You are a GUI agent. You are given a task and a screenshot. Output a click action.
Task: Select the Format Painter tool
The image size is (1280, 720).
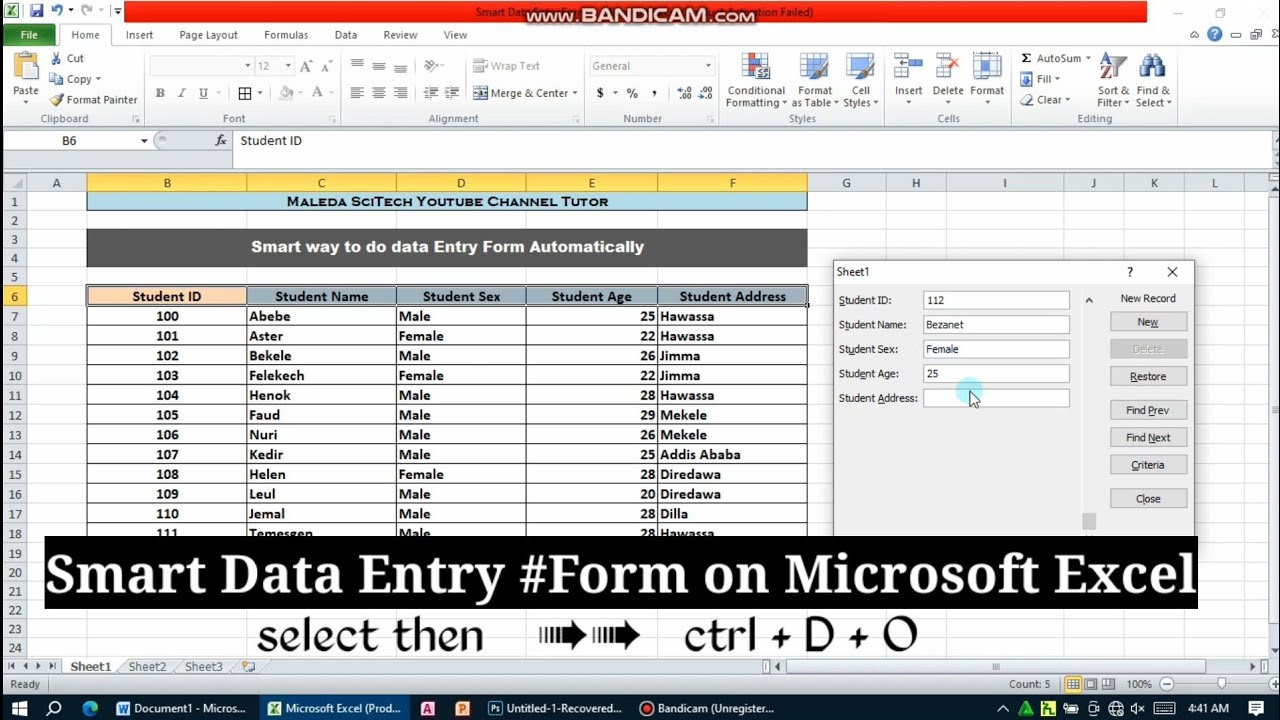(94, 100)
